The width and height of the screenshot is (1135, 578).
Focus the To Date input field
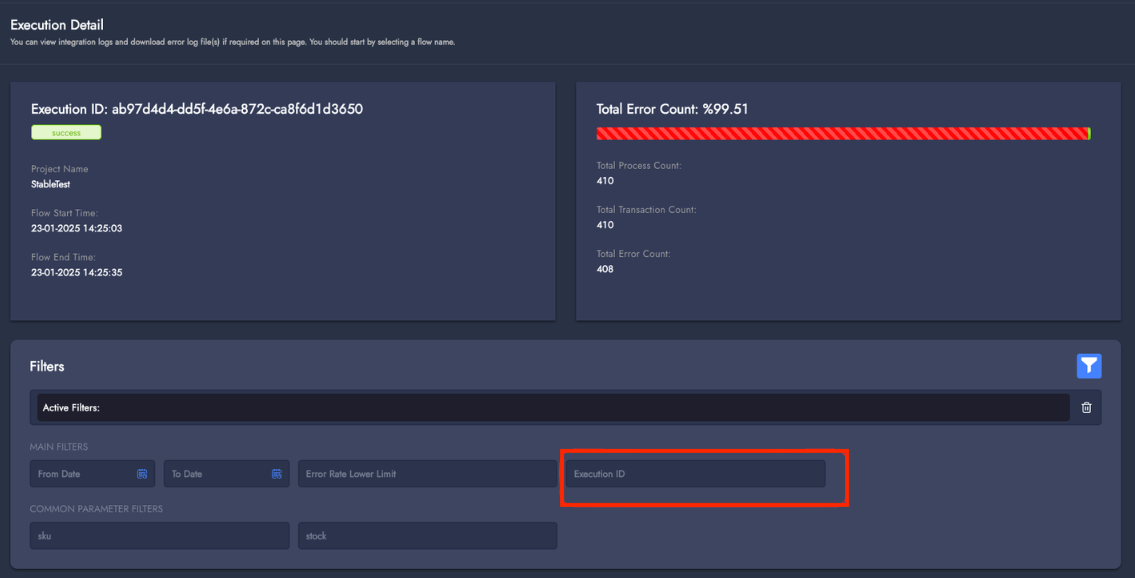[215, 474]
